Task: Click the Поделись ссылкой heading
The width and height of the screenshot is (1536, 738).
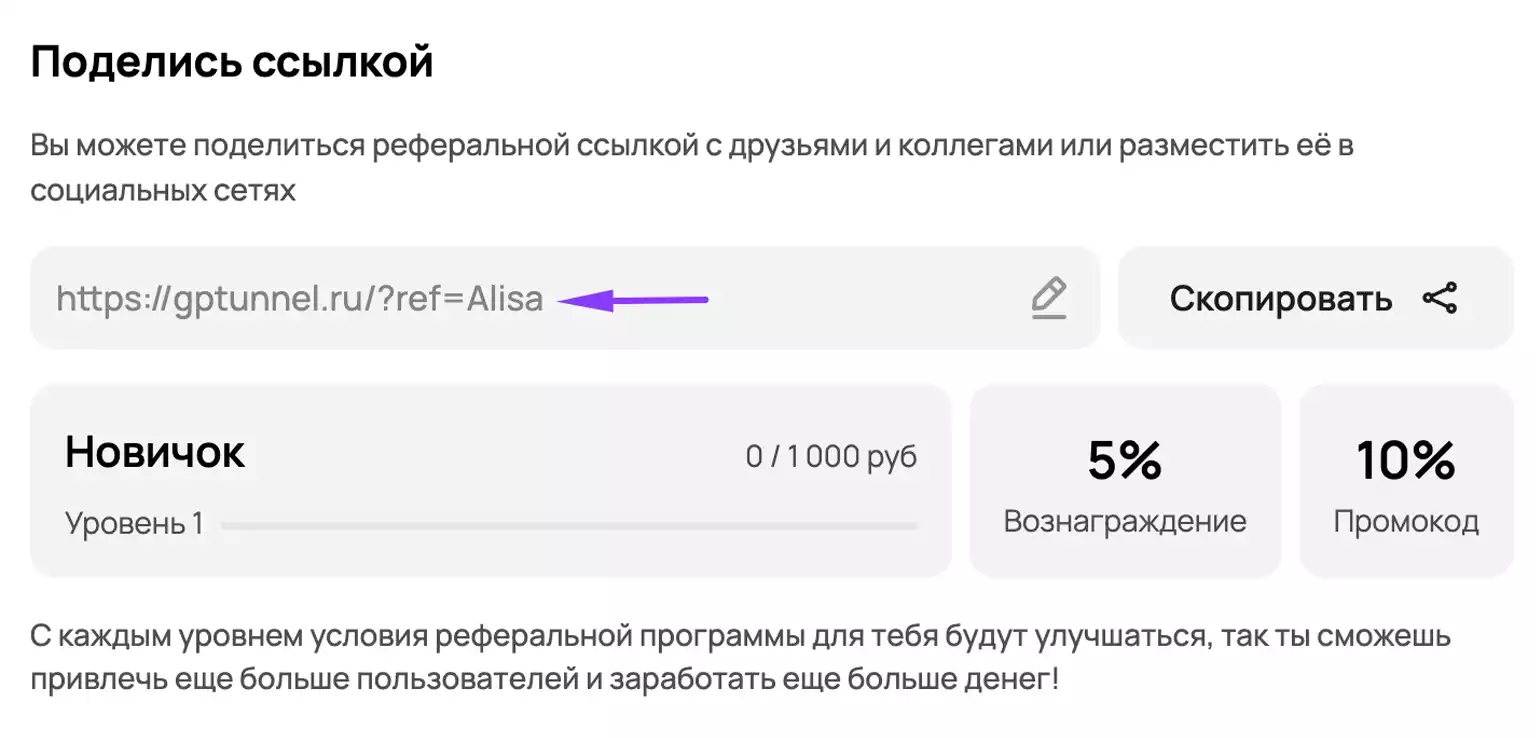Action: (232, 62)
